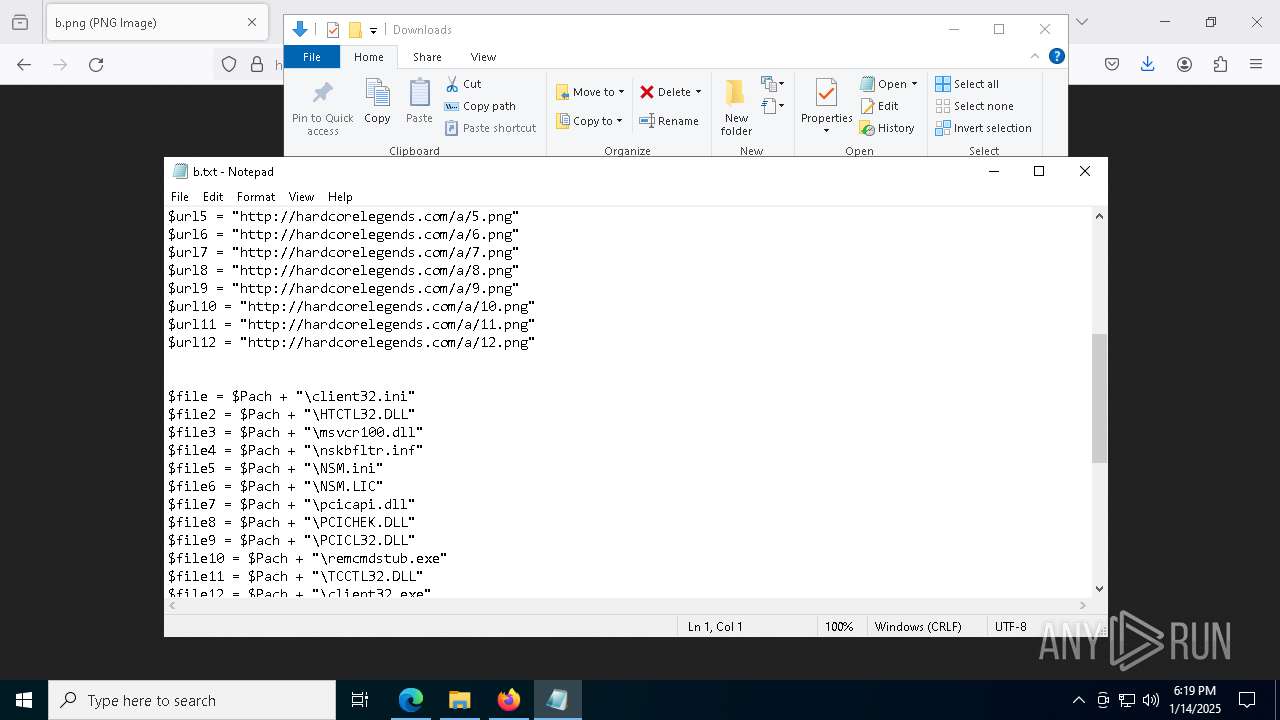Open Microsoft Edge from taskbar
The width and height of the screenshot is (1280, 720).
click(x=411, y=700)
